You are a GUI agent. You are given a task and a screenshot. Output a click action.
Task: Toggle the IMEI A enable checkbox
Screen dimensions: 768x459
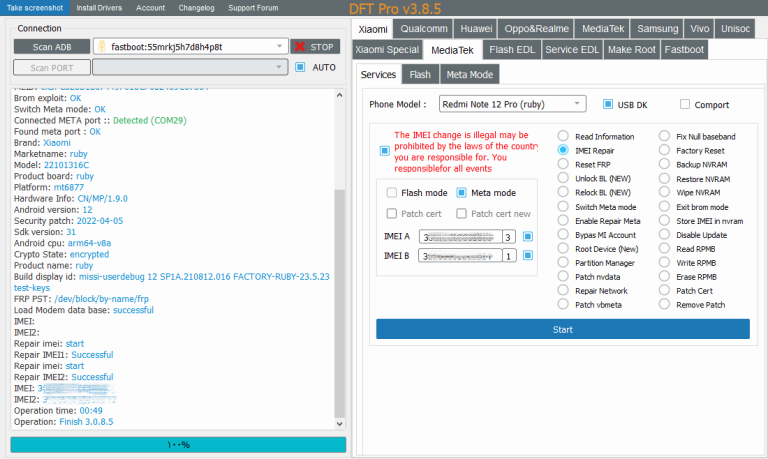tap(528, 237)
